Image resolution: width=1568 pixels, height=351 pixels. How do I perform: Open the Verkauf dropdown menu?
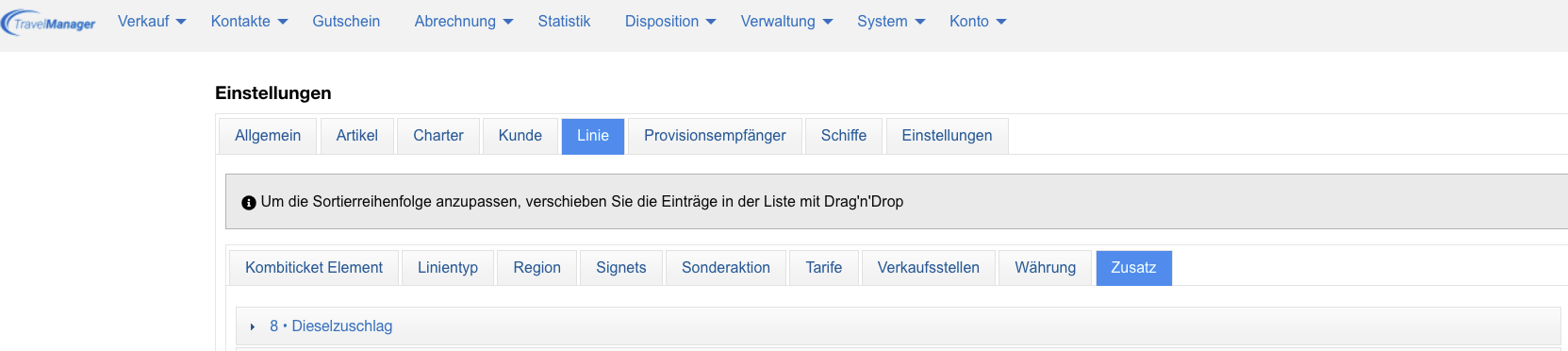click(x=152, y=21)
